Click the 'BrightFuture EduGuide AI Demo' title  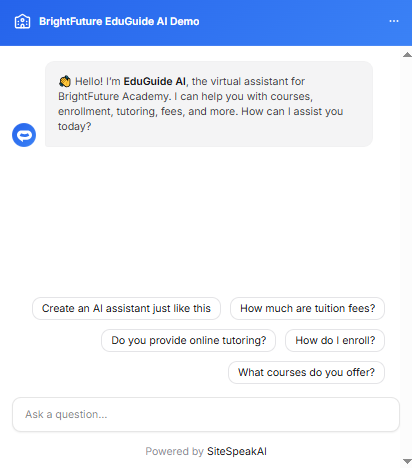pos(119,22)
